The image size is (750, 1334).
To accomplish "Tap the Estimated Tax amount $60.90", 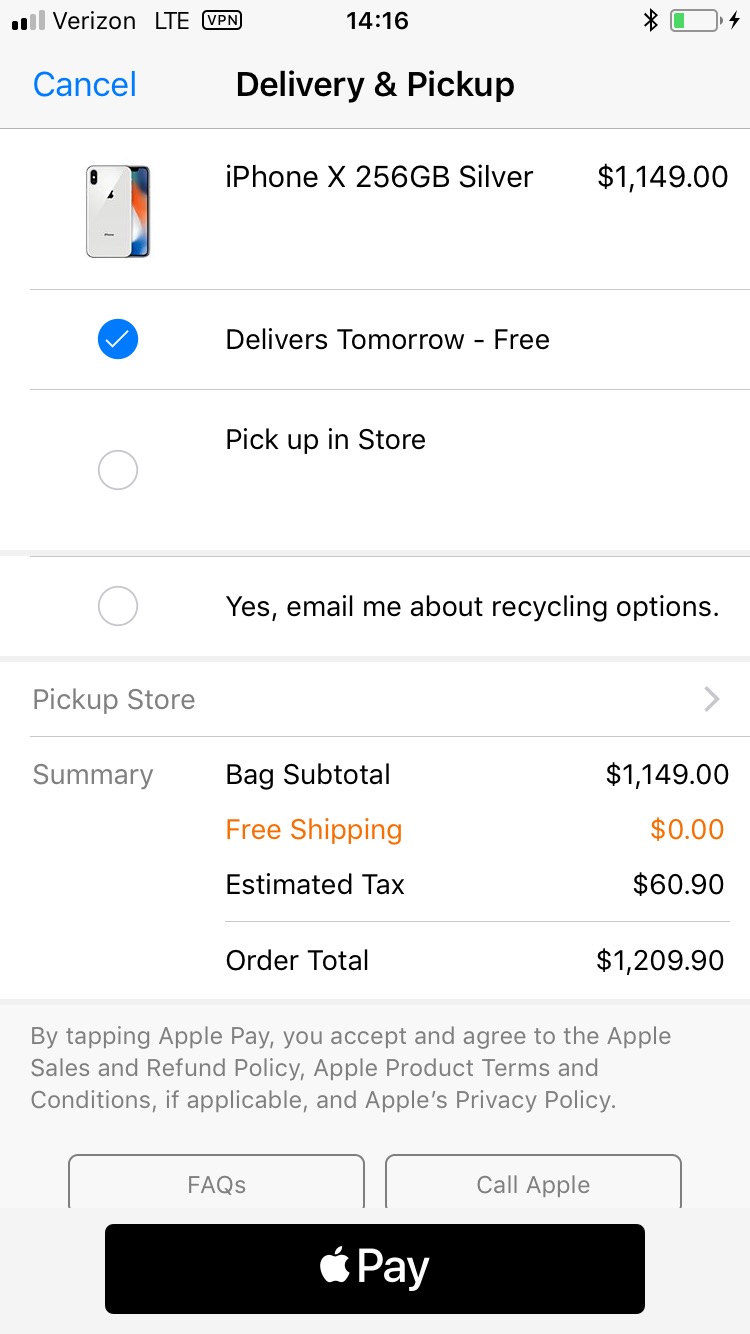I will pyautogui.click(x=678, y=884).
